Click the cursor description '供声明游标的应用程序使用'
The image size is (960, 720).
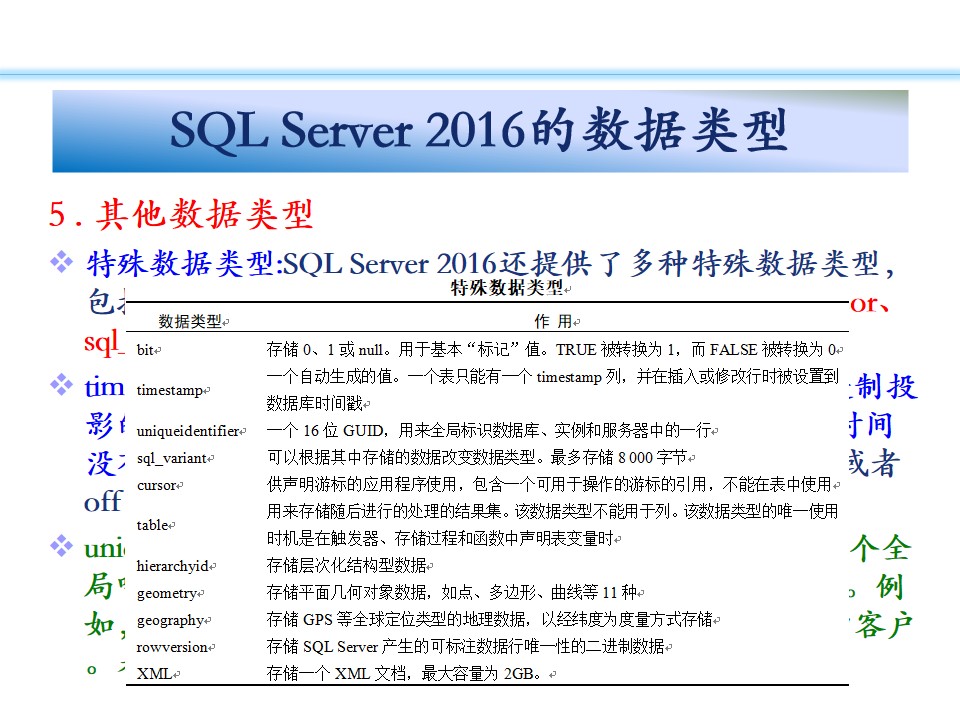pos(361,484)
